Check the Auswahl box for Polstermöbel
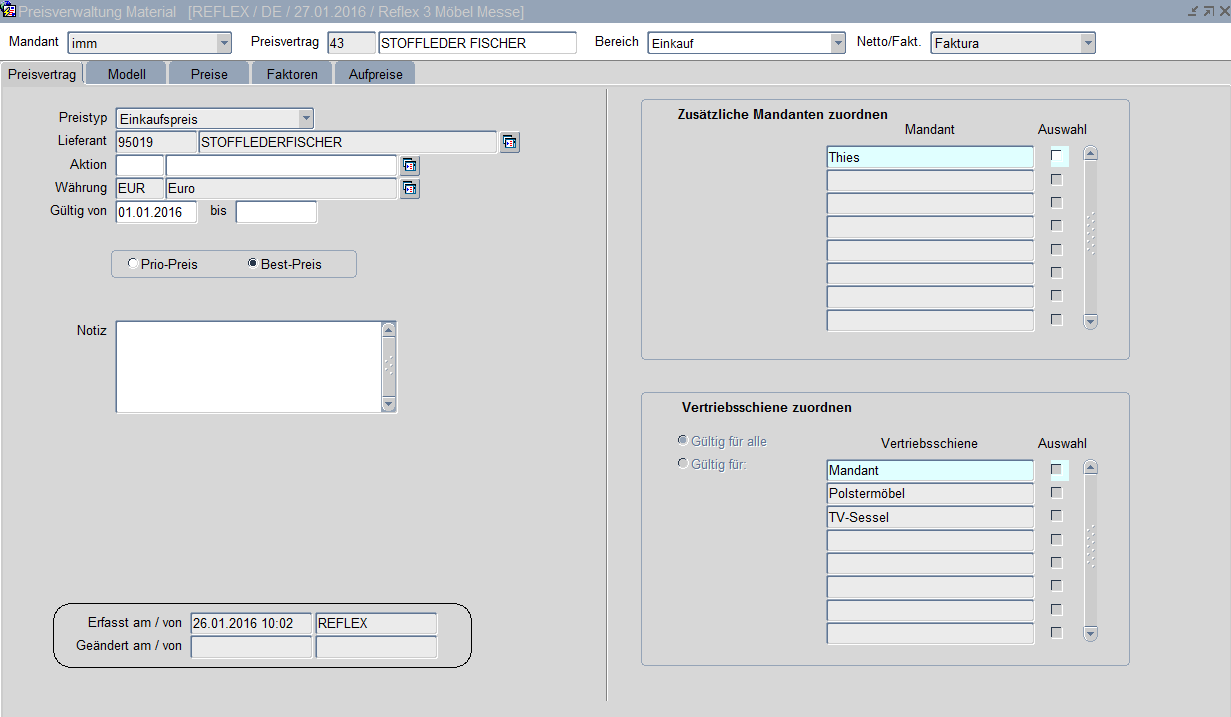This screenshot has width=1231, height=717. point(1057,493)
